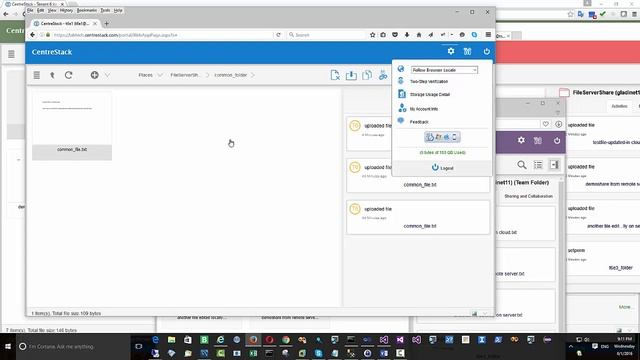The image size is (640, 360).
Task: Open My Account Info
Action: (x=424, y=109)
